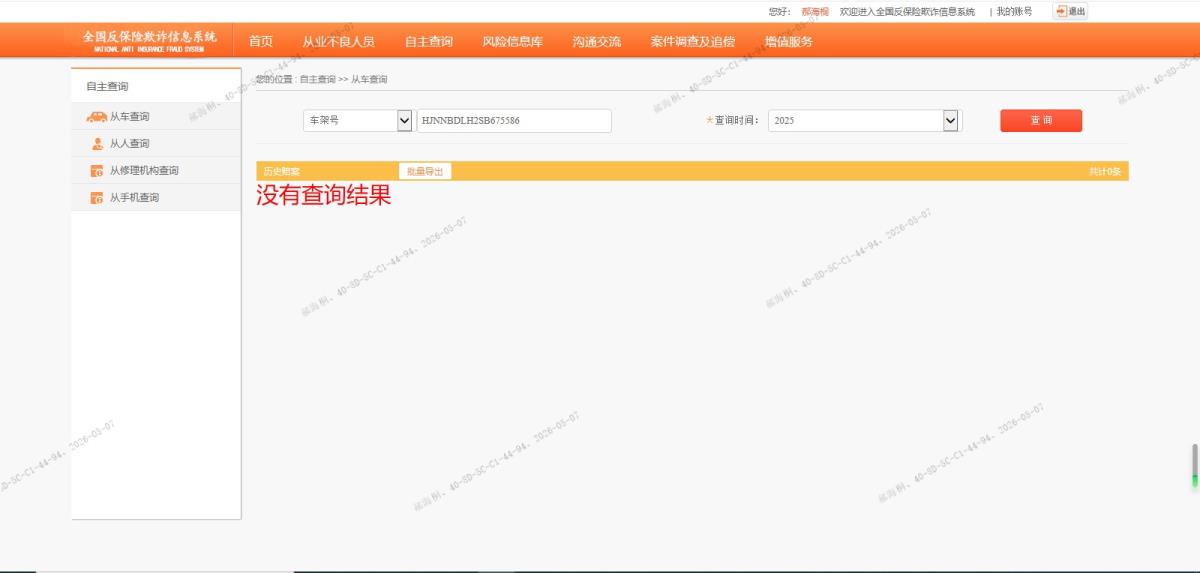Open the 增值服务 menu
Viewport: 1200px width, 573px height.
click(789, 41)
